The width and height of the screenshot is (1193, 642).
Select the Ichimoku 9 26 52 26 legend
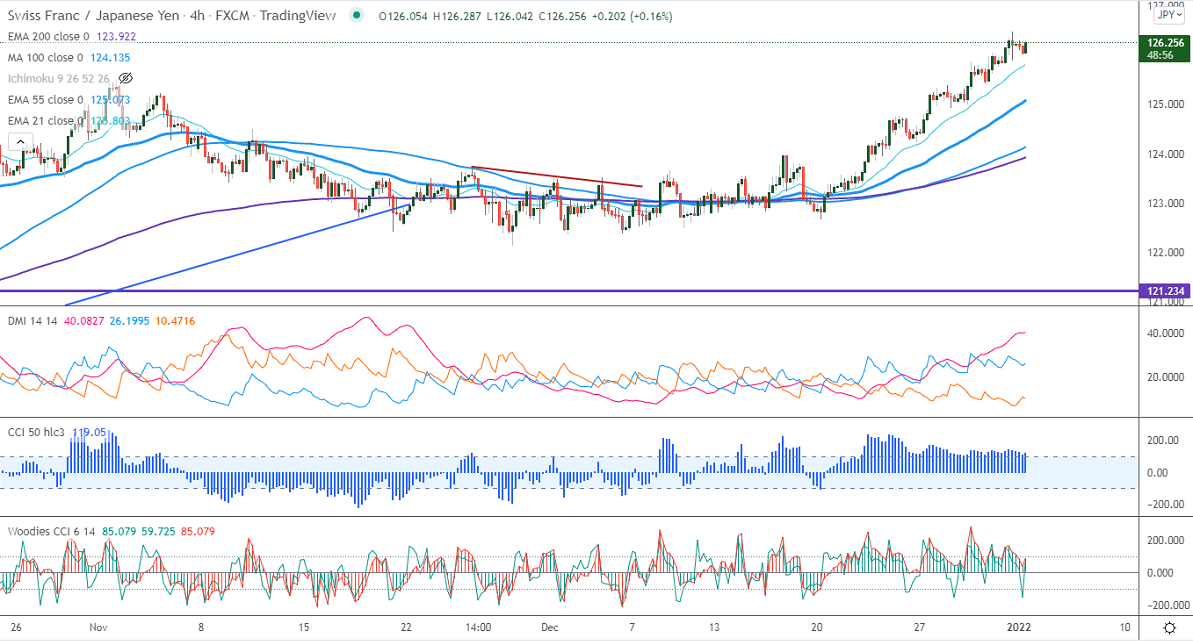pyautogui.click(x=59, y=78)
